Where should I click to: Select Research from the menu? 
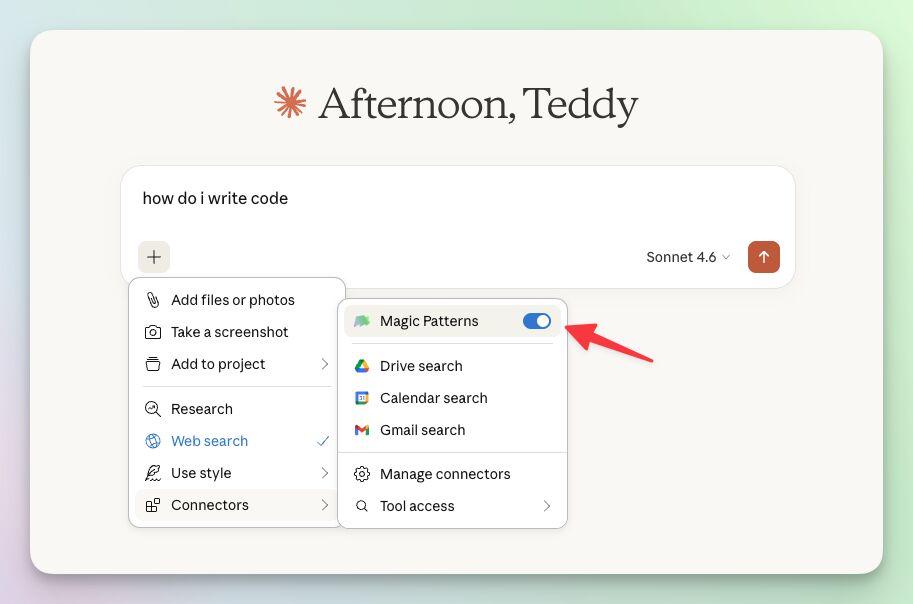(x=202, y=409)
